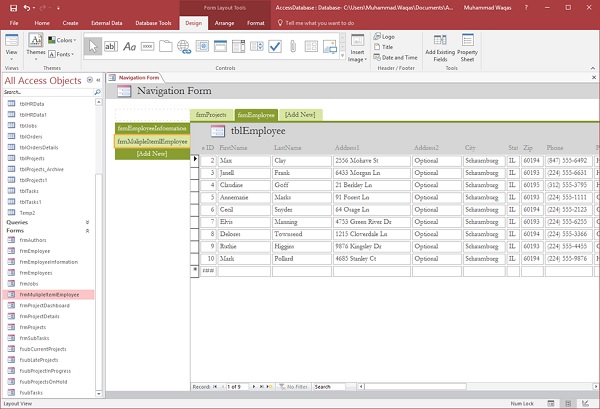
Task: Open the Insert Image dropdown
Action: click(355, 50)
